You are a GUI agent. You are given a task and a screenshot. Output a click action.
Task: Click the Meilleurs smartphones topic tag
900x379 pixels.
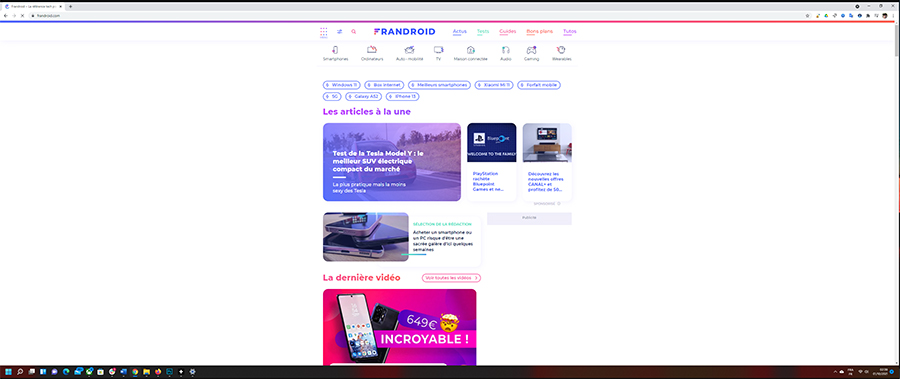point(439,85)
